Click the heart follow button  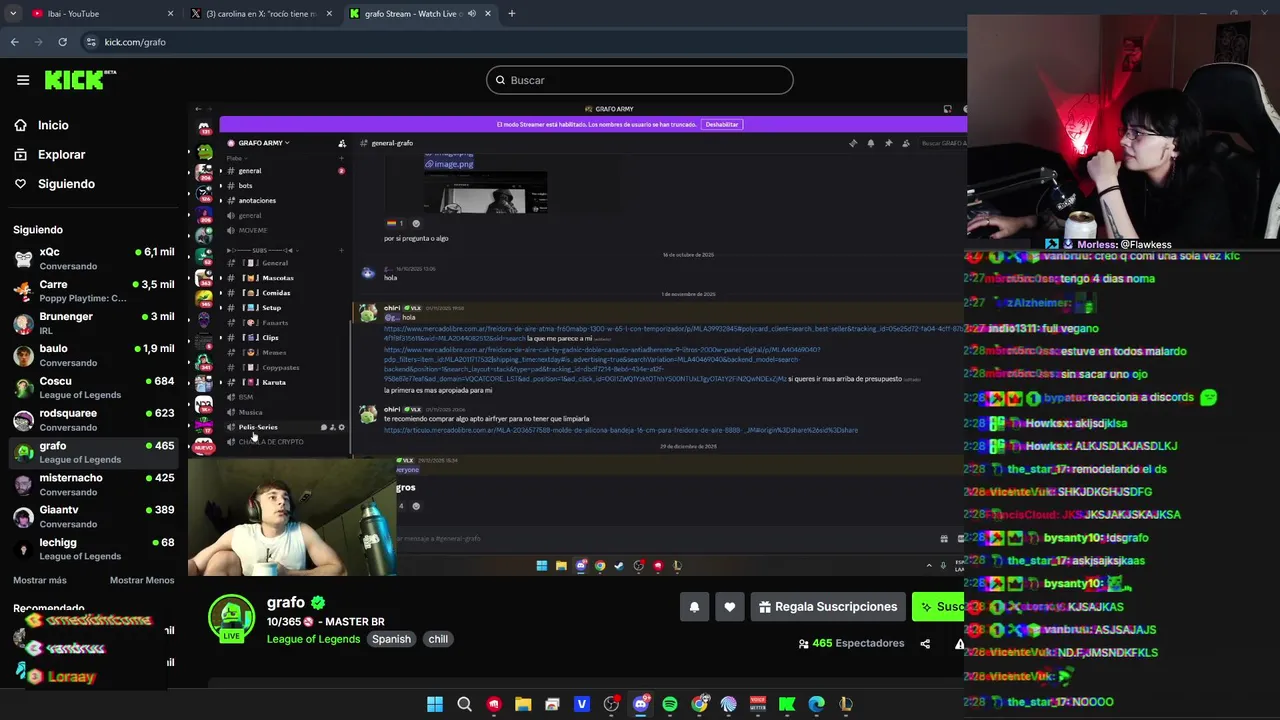click(x=730, y=607)
